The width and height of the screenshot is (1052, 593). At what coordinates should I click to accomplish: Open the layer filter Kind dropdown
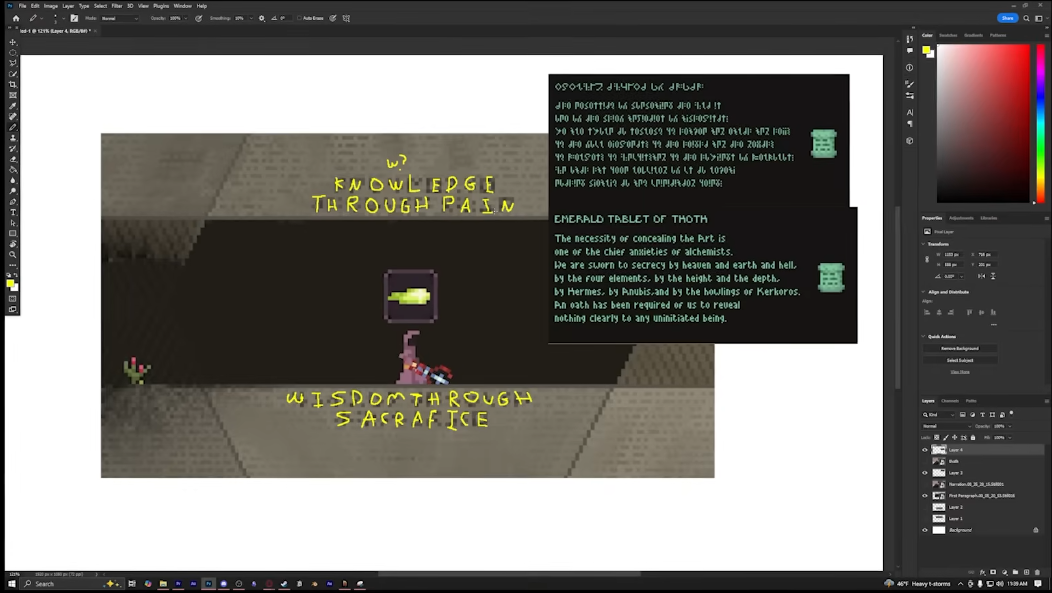(939, 415)
